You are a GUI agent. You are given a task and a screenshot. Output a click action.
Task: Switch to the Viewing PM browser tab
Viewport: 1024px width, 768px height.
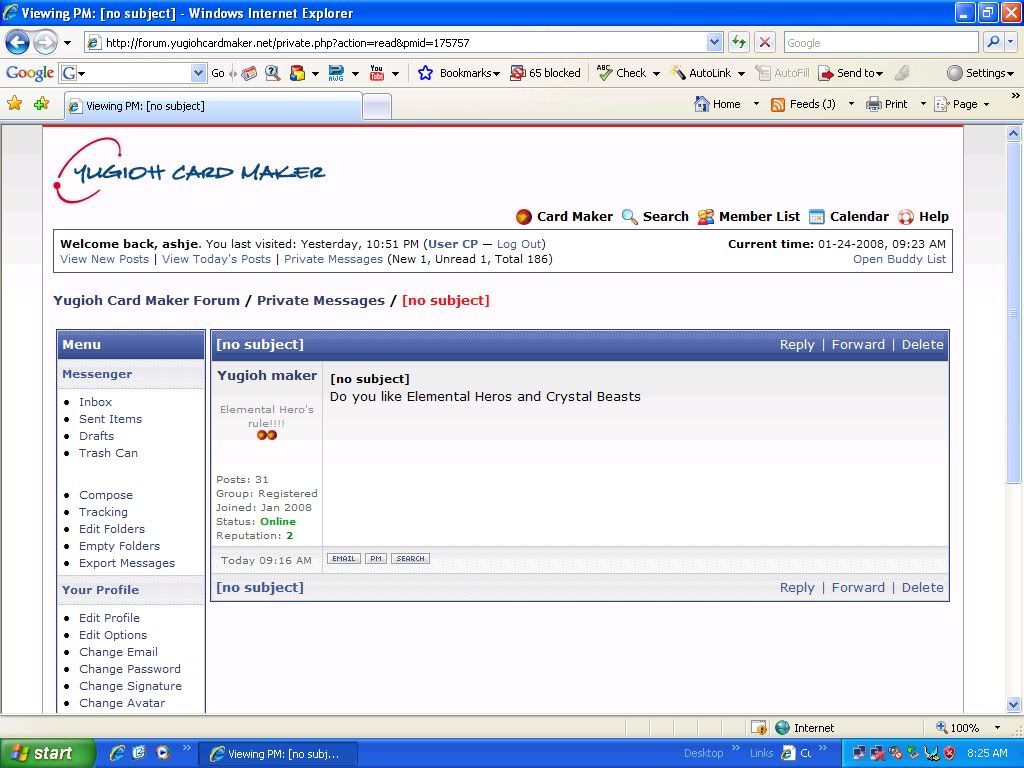210,106
